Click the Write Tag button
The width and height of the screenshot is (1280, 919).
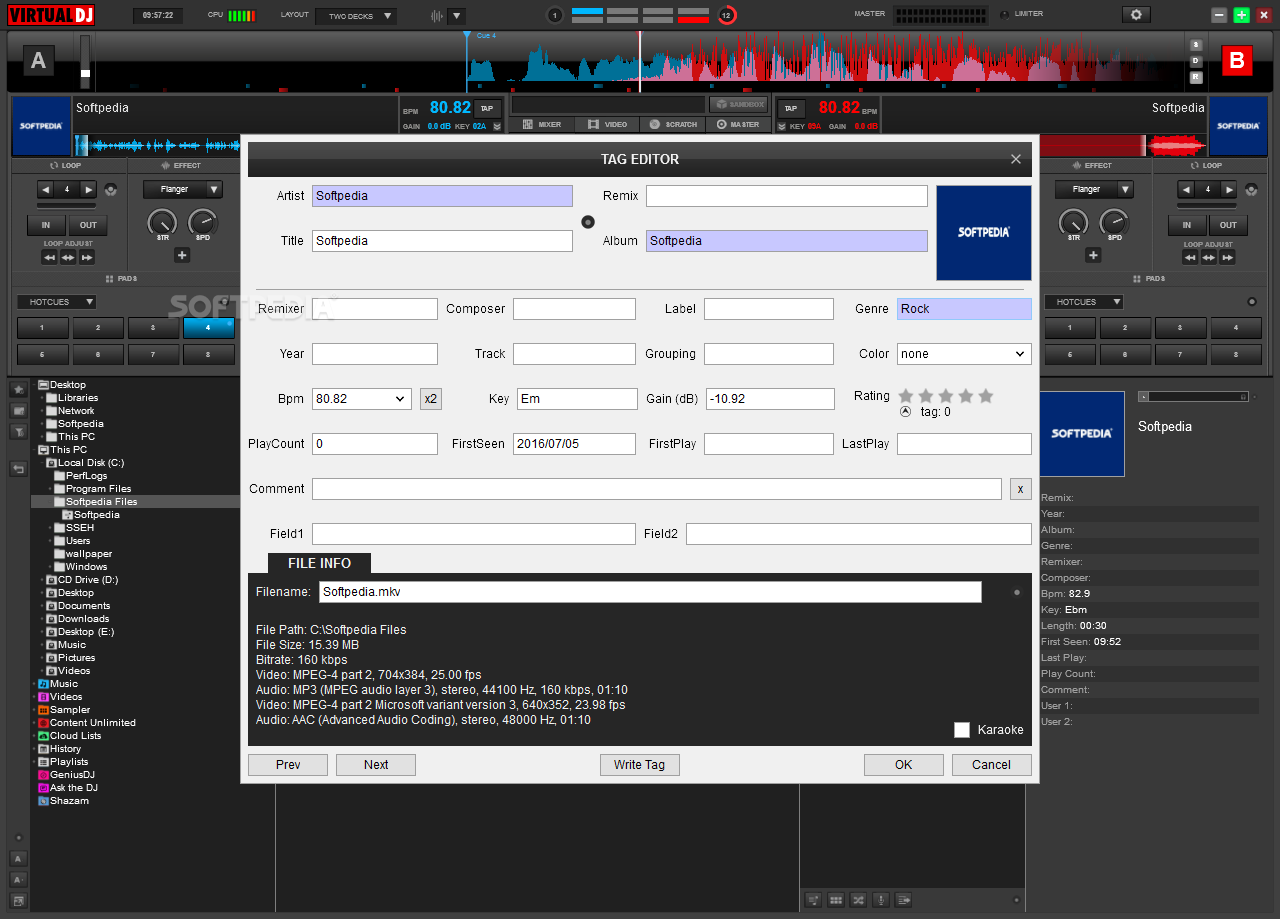(x=639, y=765)
